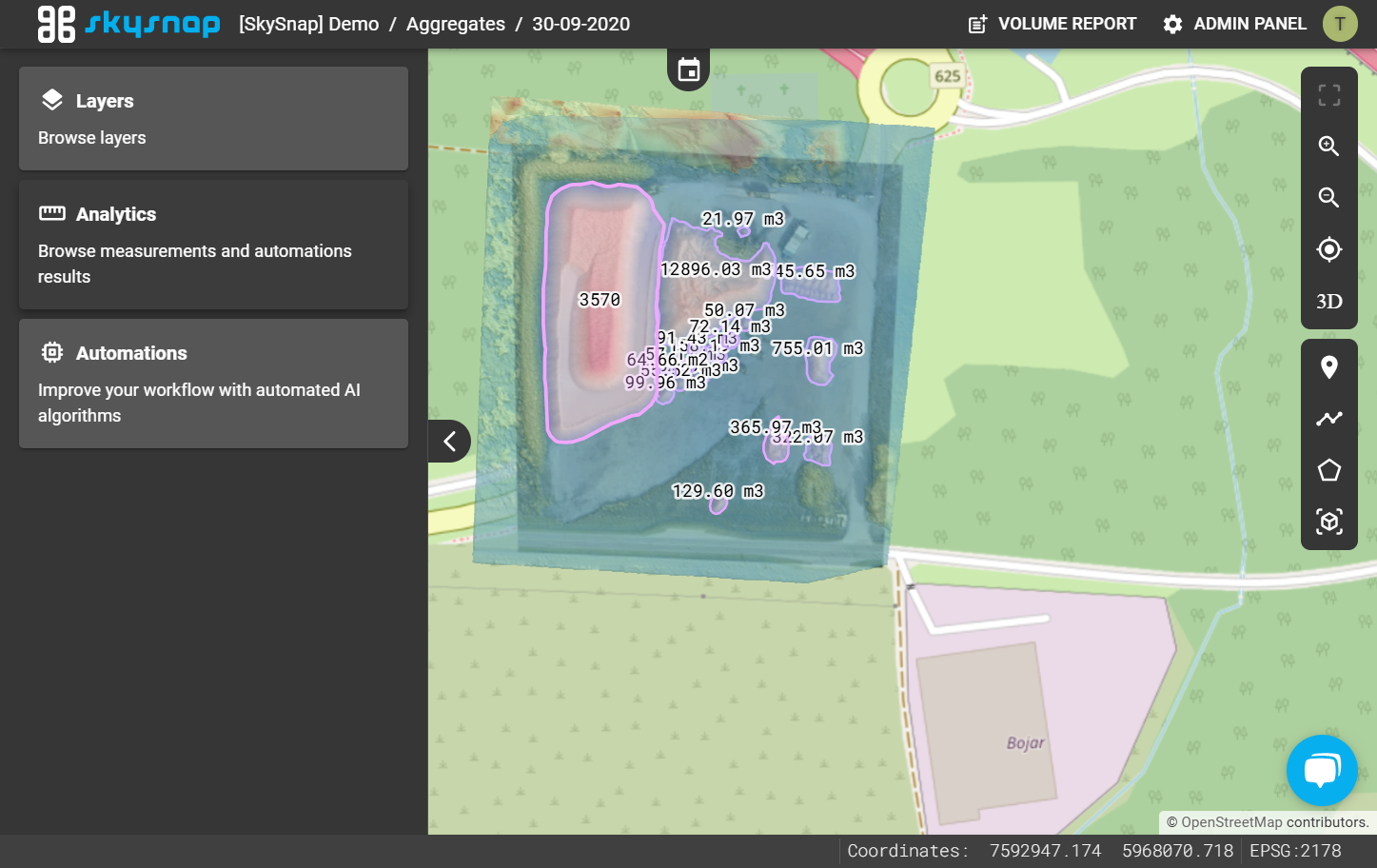Toggle fullscreen map view
Viewport: 1377px width, 868px height.
tap(1329, 95)
